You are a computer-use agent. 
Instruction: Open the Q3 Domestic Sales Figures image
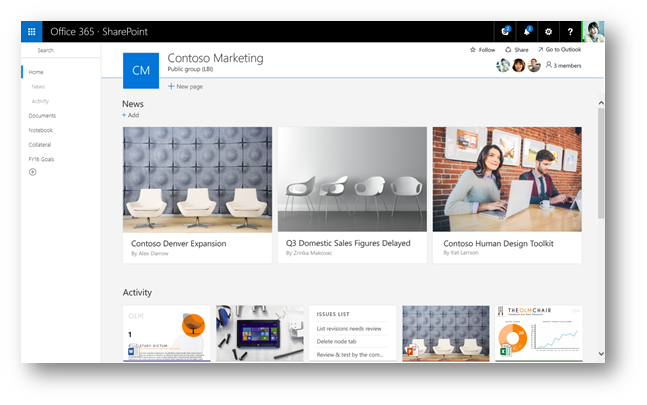click(352, 179)
